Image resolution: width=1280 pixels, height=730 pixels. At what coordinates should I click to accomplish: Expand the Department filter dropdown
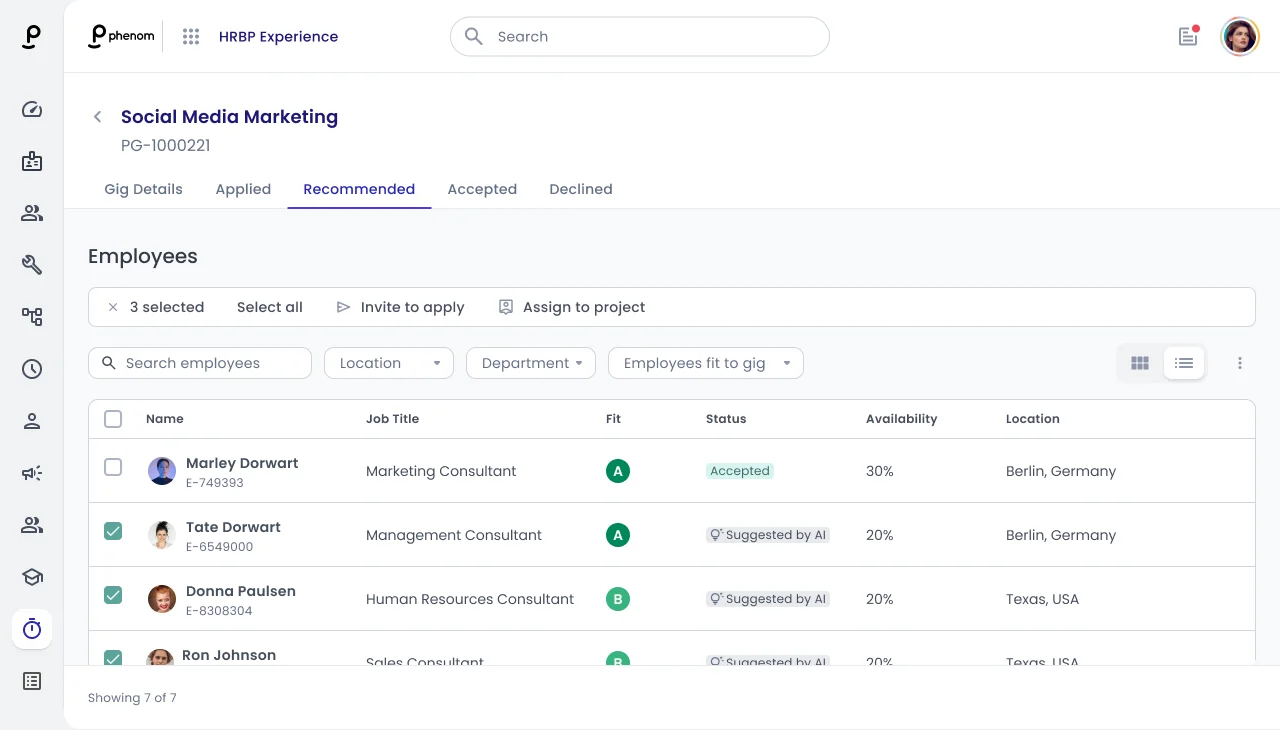(531, 363)
